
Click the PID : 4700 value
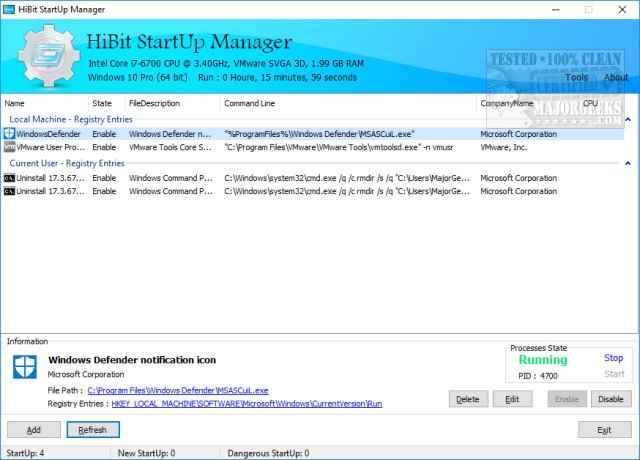pyautogui.click(x=538, y=376)
